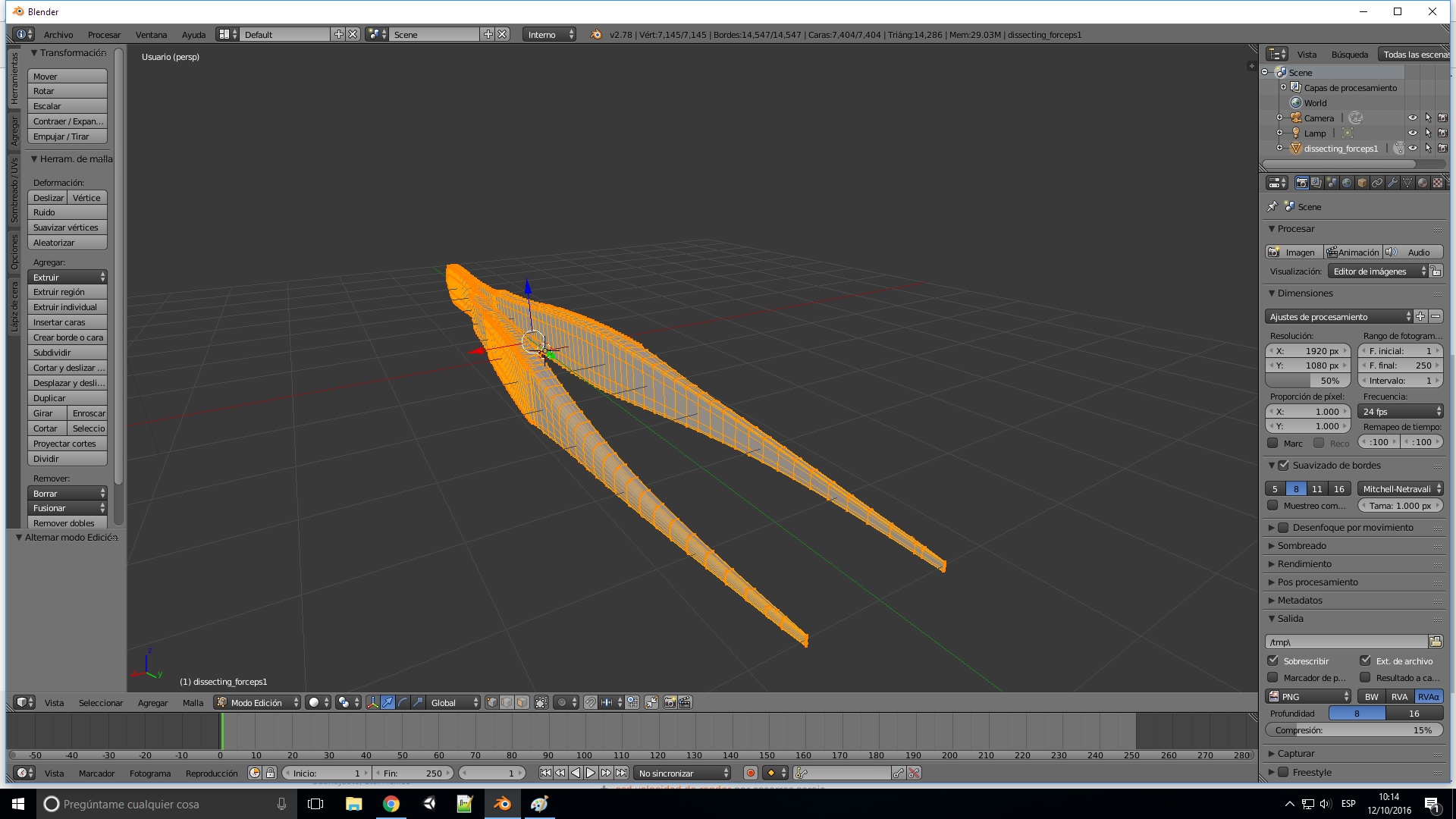Viewport: 1456px width, 819px height.
Task: Open the Archivo menu
Action: coord(58,35)
